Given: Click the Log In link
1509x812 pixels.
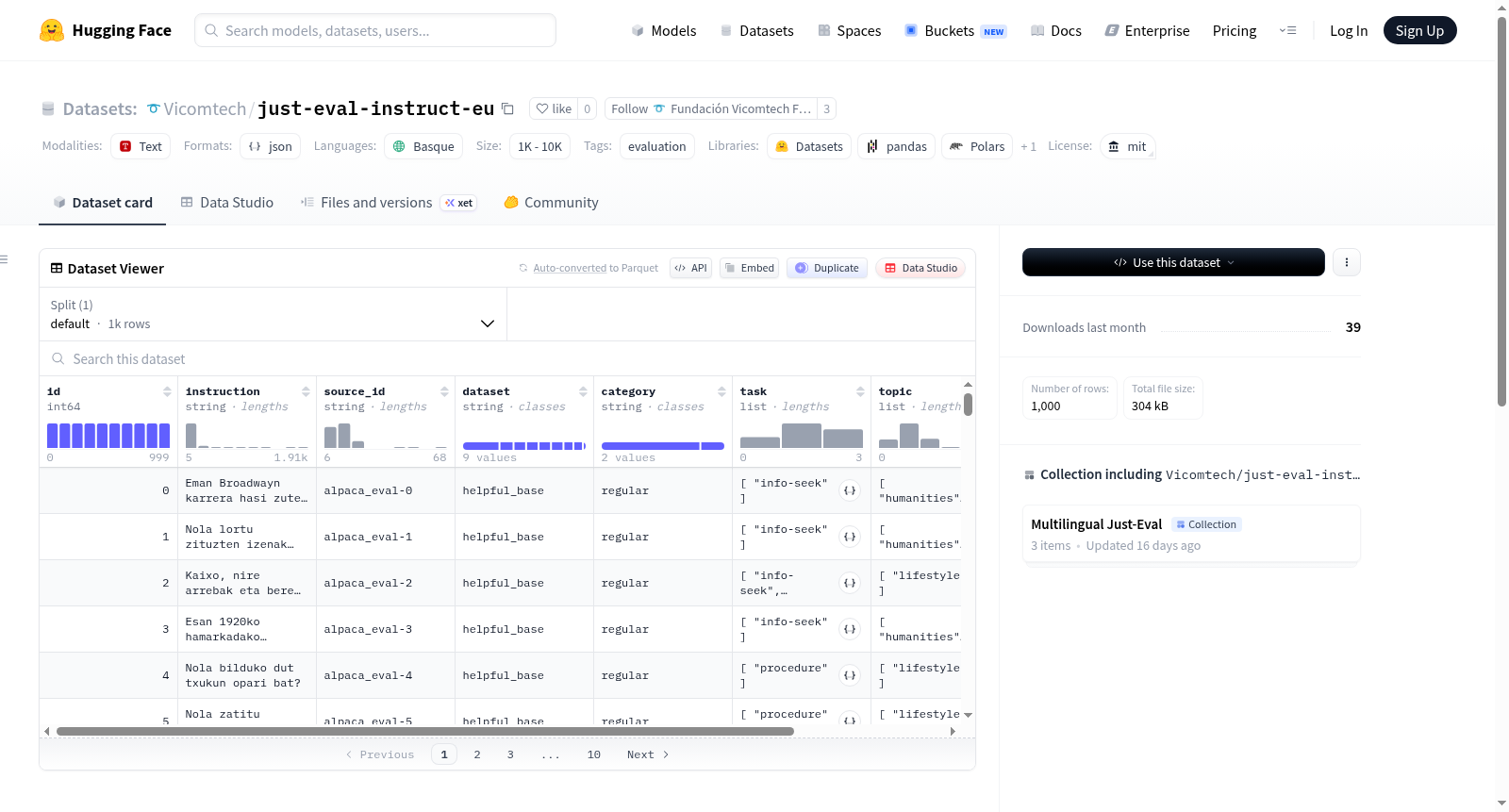Looking at the screenshot, I should [x=1349, y=30].
